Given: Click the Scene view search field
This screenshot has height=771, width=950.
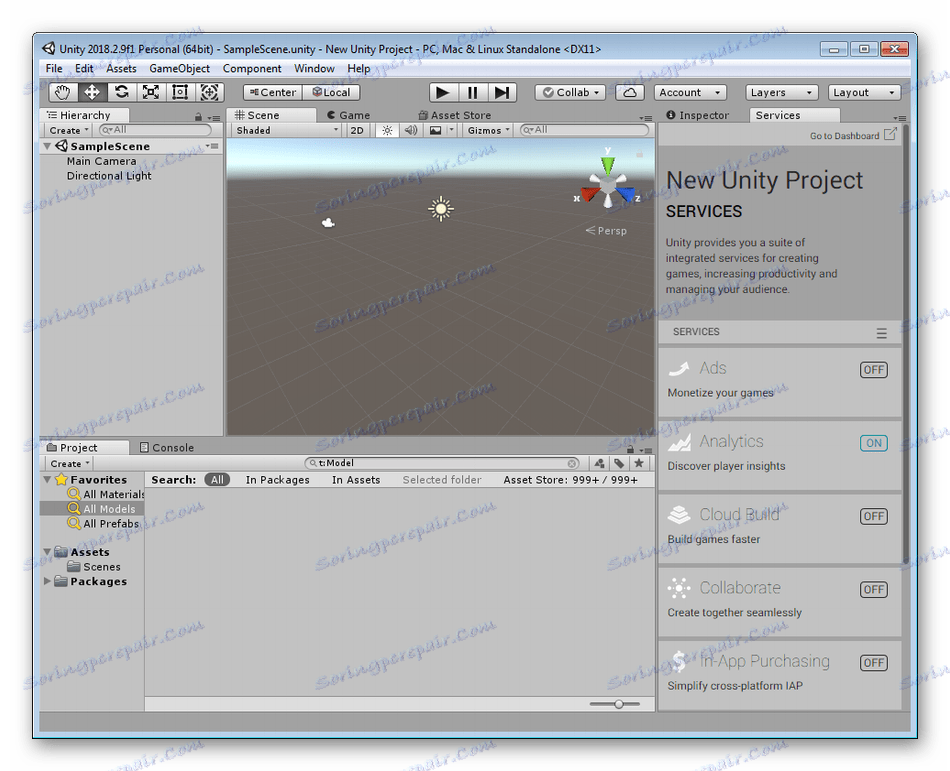Looking at the screenshot, I should [x=585, y=130].
